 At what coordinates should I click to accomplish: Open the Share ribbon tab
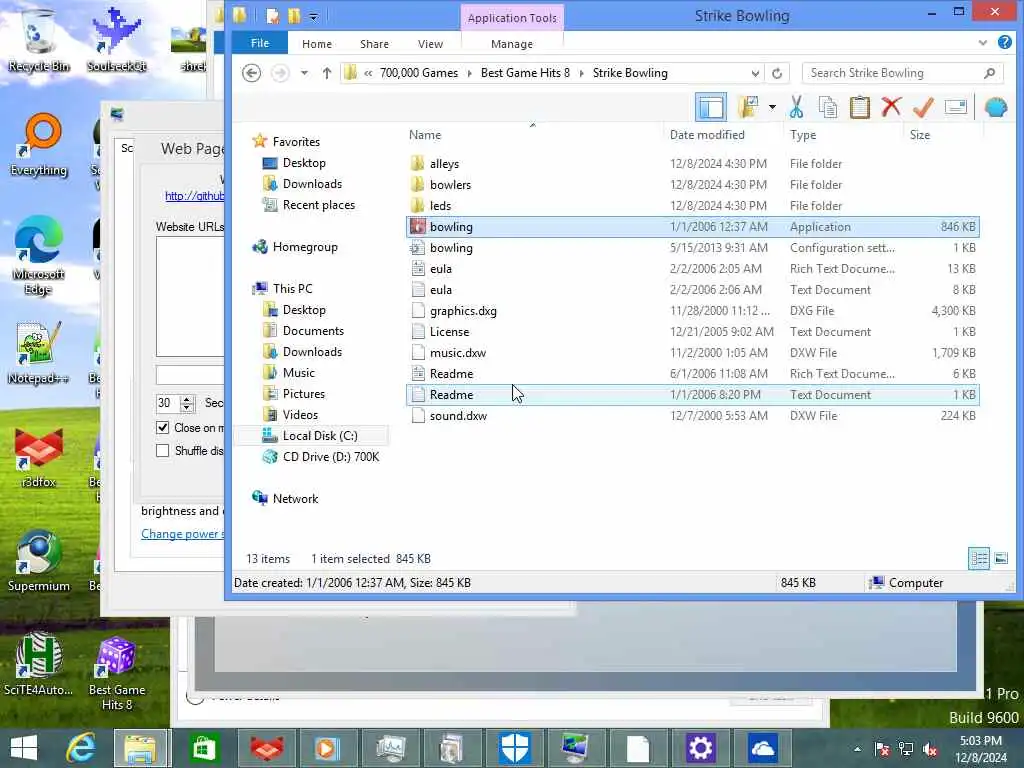point(374,44)
